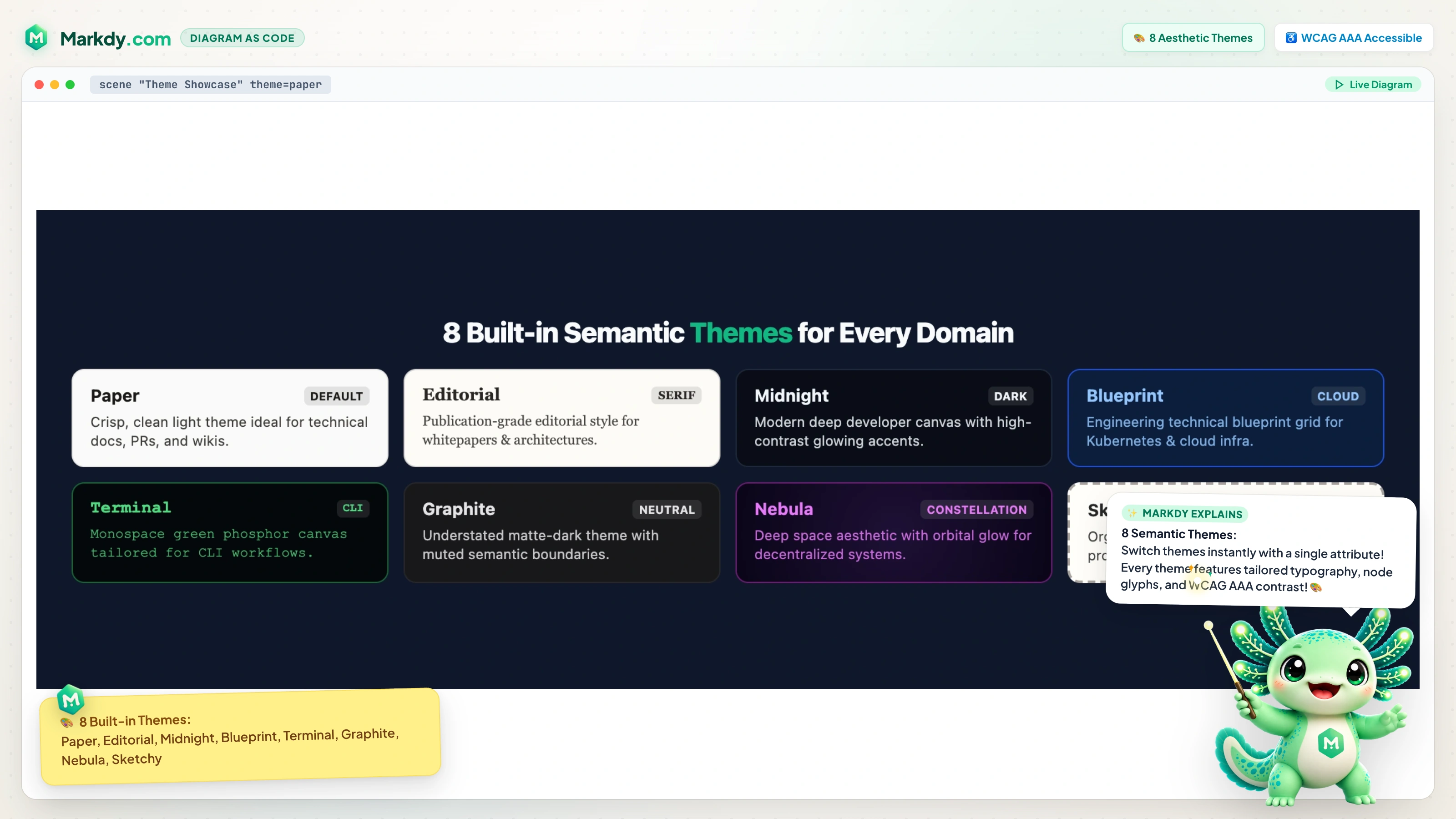Click the CONSTELLATION tag on Nebula card

pos(976,510)
